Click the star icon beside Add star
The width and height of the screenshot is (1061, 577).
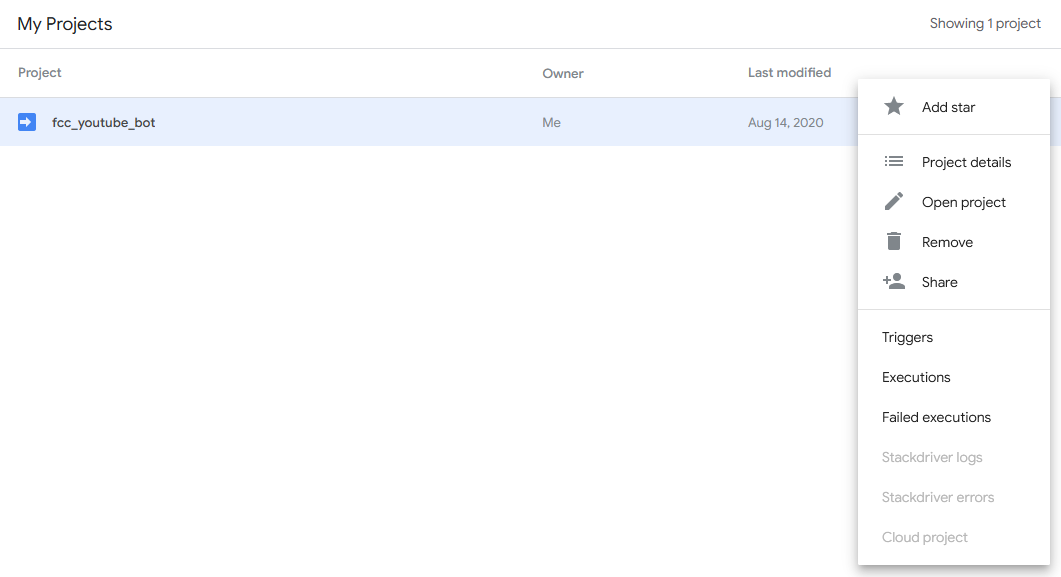pyautogui.click(x=894, y=106)
